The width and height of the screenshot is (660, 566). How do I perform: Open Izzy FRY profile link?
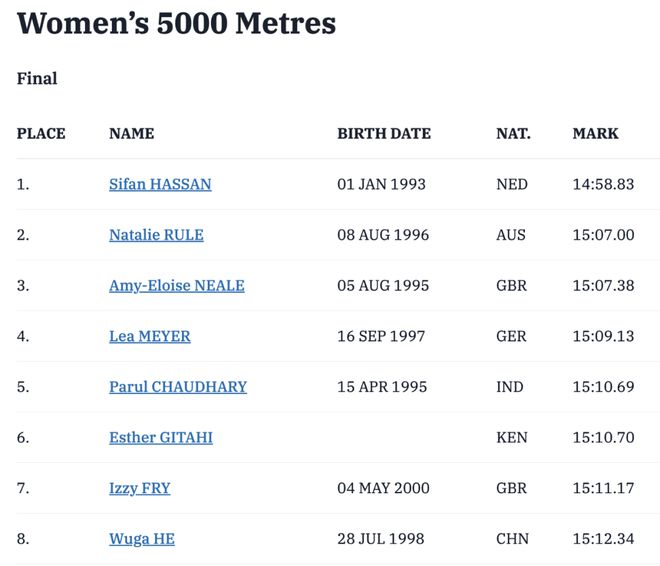click(x=139, y=488)
